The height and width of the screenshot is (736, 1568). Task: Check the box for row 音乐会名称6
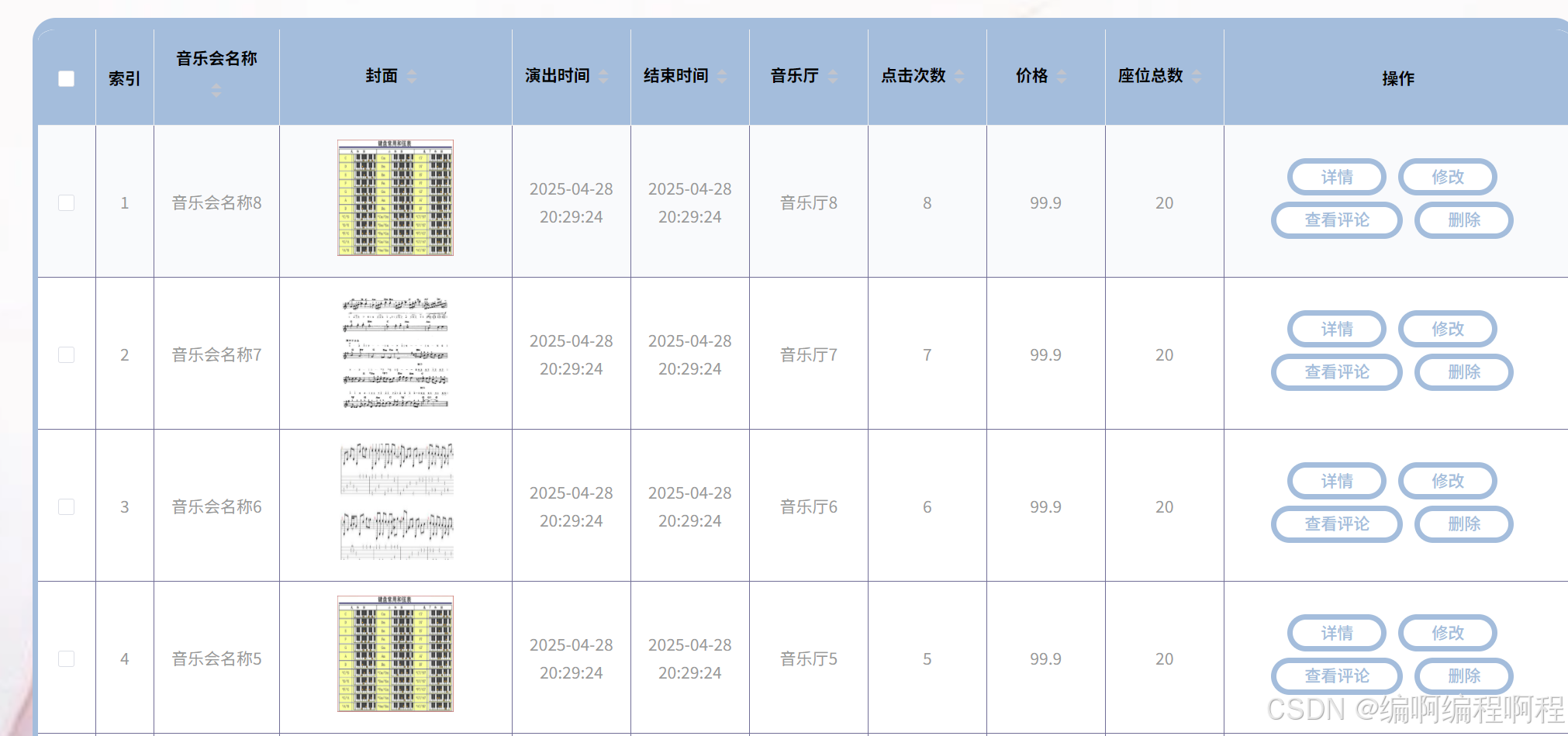coord(67,506)
